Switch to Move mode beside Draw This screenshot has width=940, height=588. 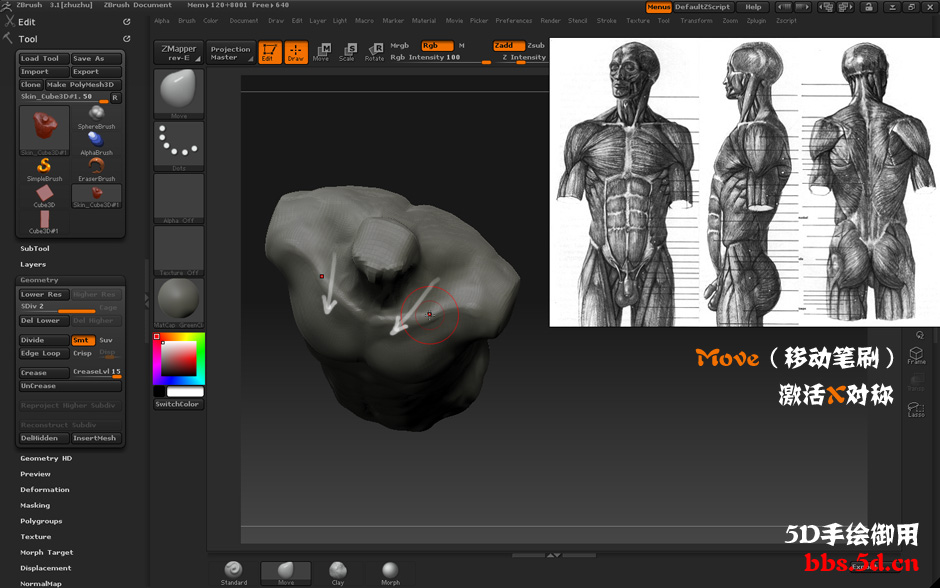pyautogui.click(x=321, y=52)
